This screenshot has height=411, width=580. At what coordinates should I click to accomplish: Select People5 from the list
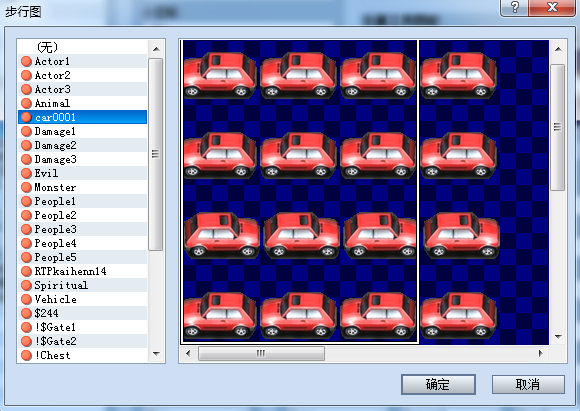coord(82,257)
